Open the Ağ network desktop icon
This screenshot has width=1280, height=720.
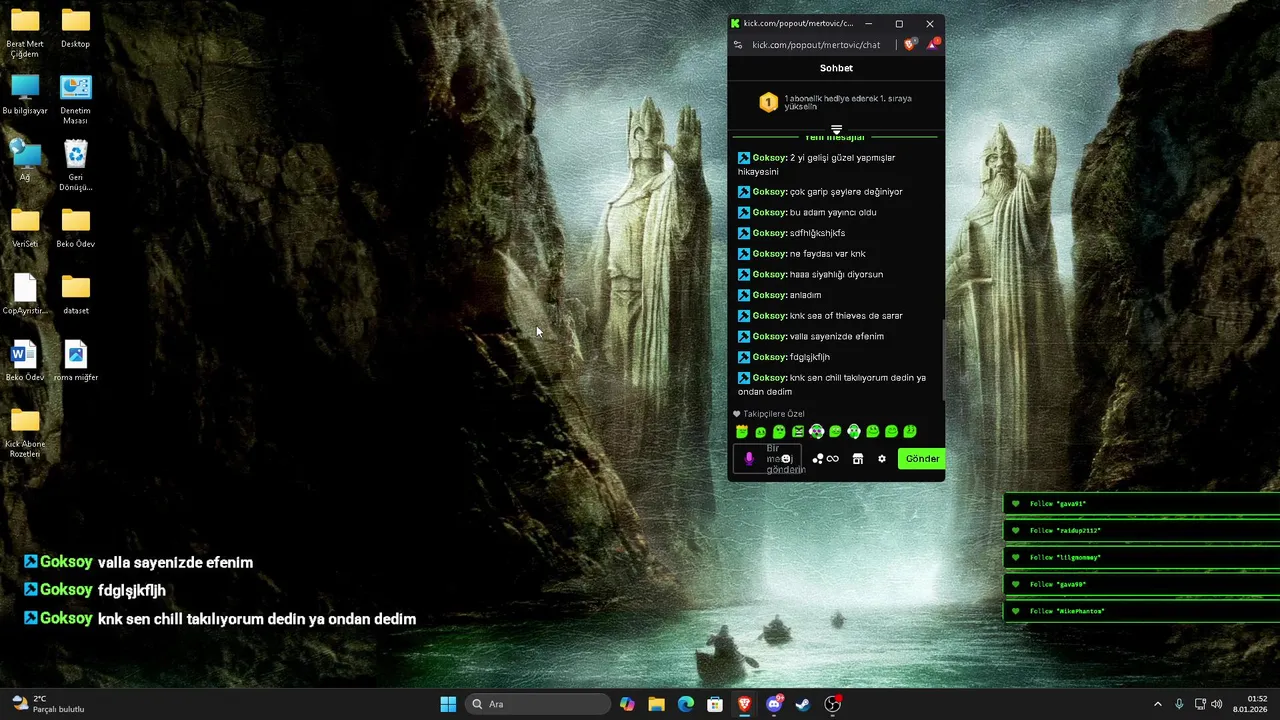click(25, 160)
